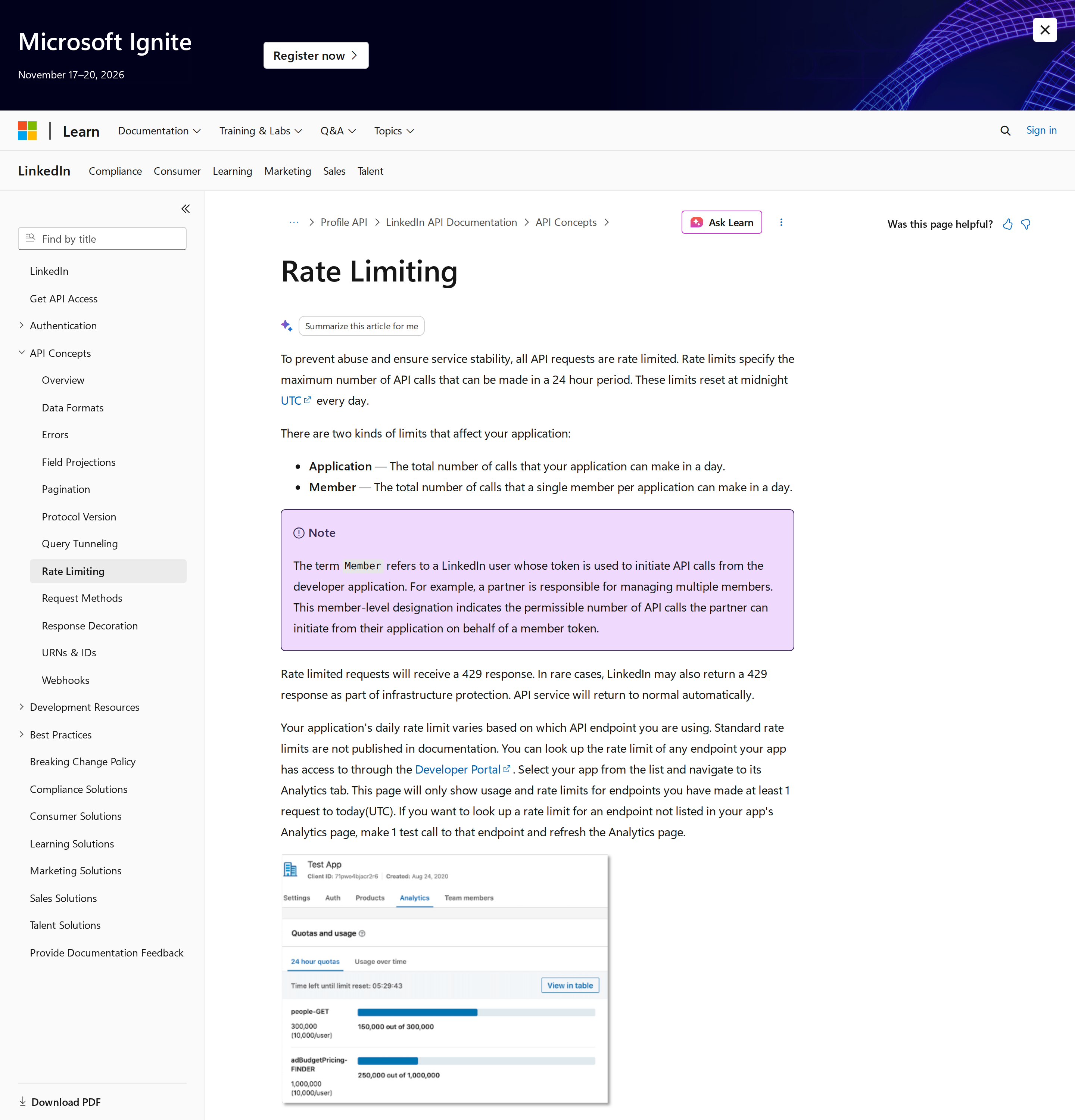Open the UTC external link
The width and height of the screenshot is (1075, 1120).
(x=295, y=401)
